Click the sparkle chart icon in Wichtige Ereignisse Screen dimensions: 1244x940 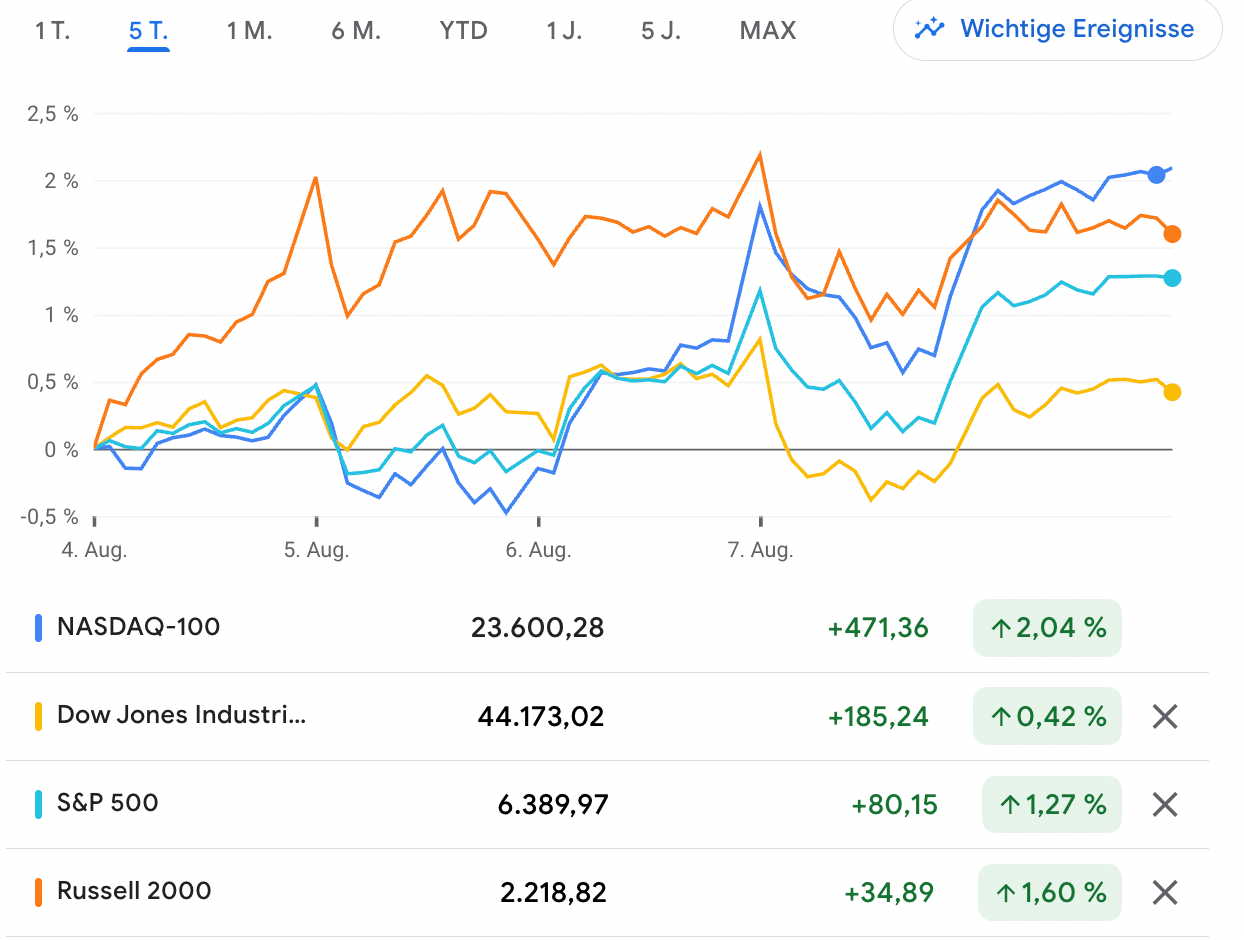click(x=929, y=29)
